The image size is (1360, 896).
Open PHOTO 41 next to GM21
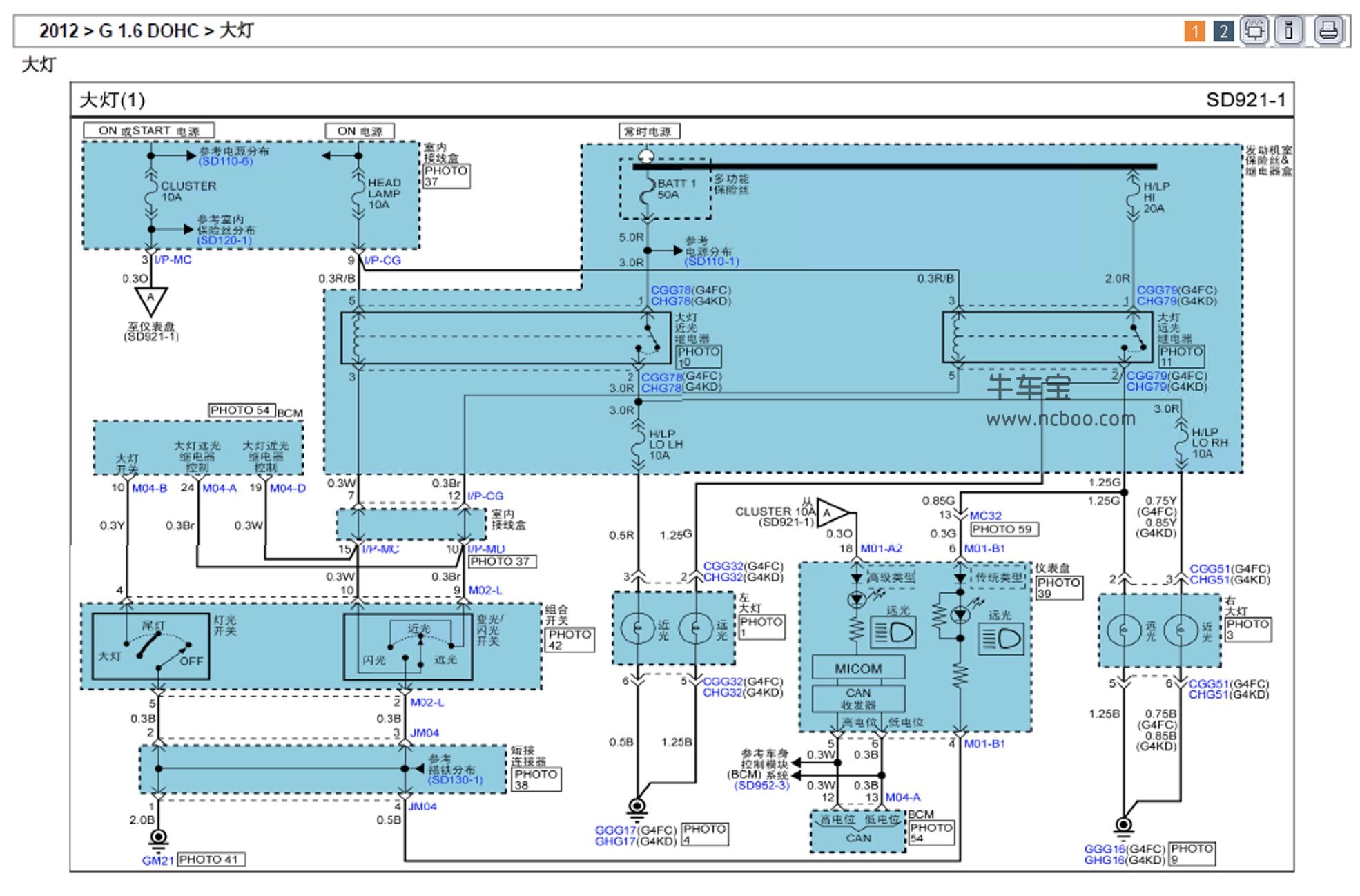point(211,859)
